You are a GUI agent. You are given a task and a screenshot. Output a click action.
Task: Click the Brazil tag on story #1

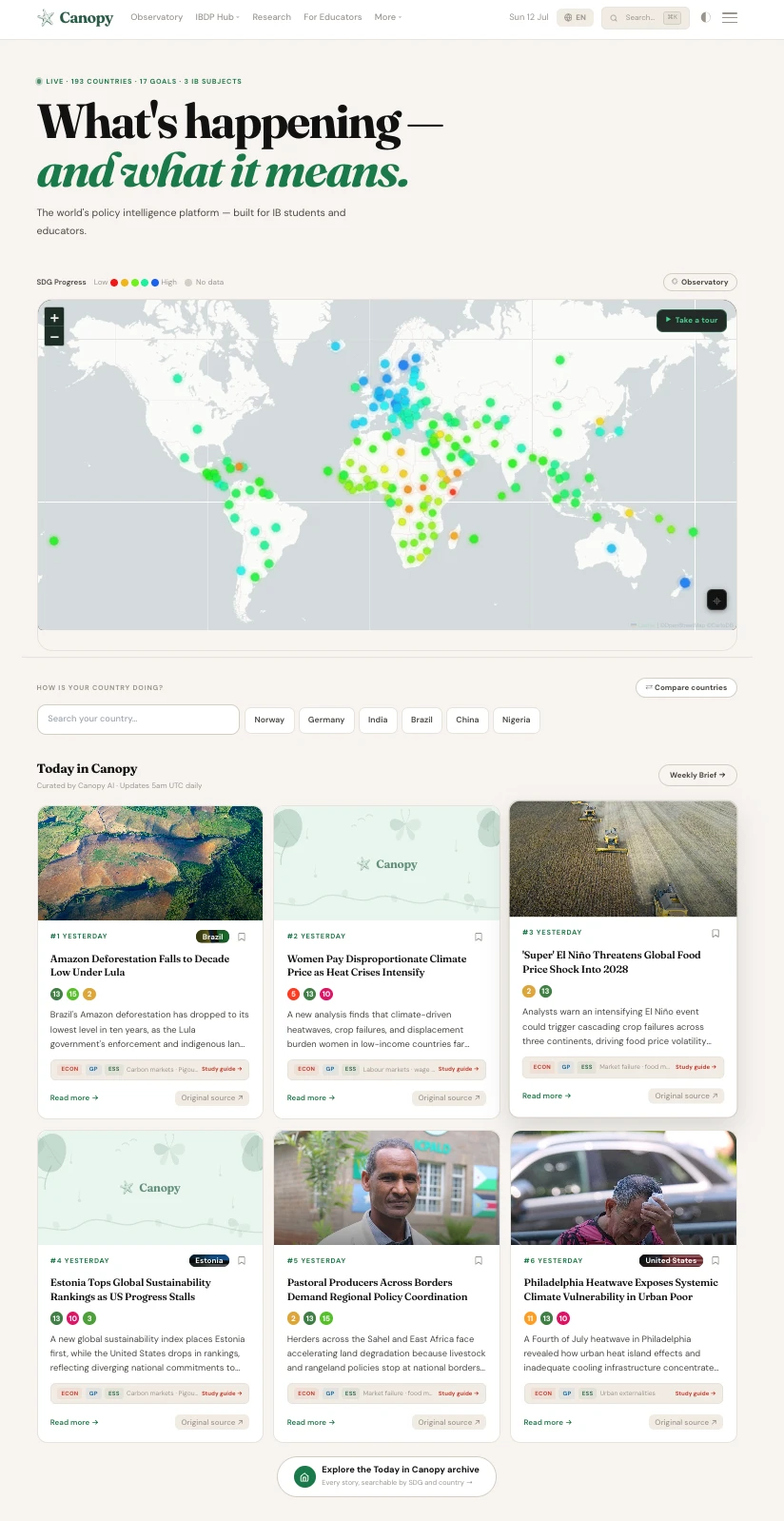click(212, 937)
